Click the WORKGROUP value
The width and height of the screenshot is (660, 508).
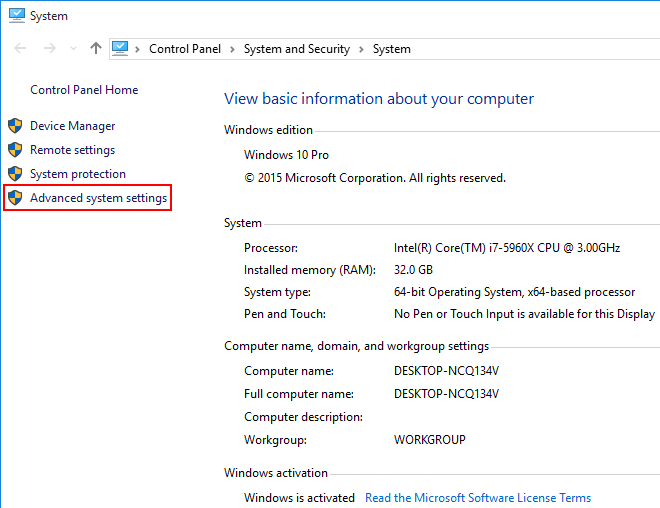click(430, 440)
